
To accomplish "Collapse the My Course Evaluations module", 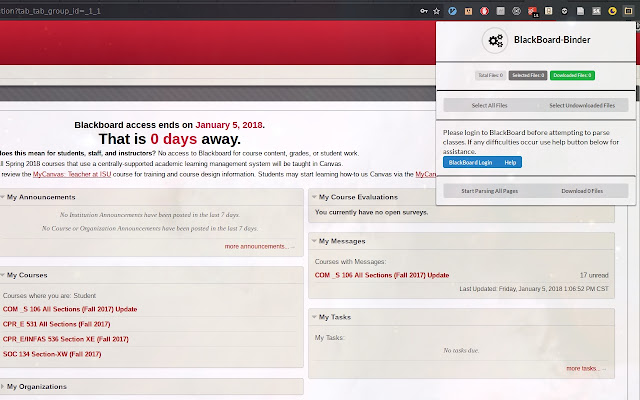I will (x=314, y=197).
